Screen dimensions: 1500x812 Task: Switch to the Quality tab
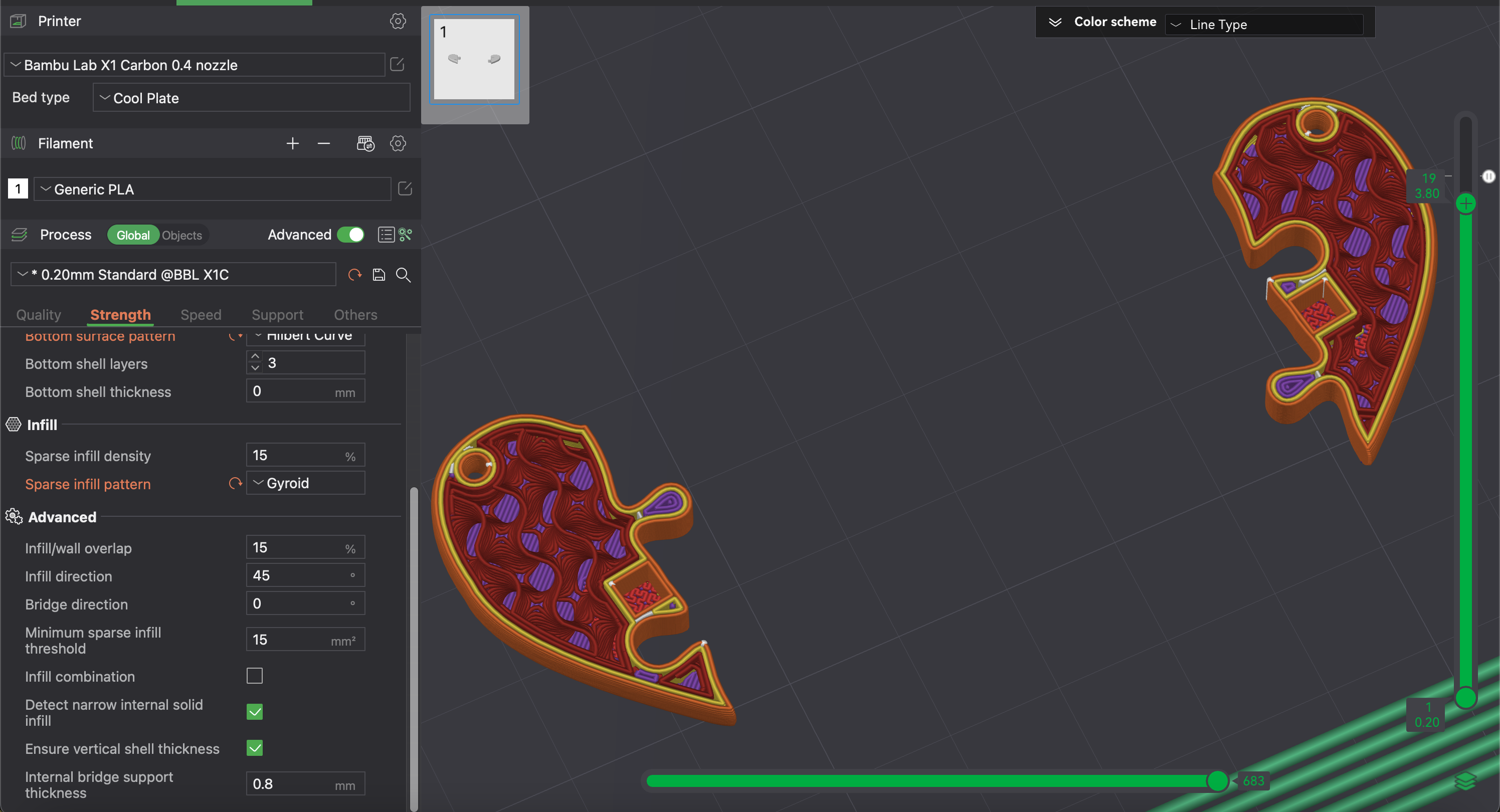pos(38,314)
